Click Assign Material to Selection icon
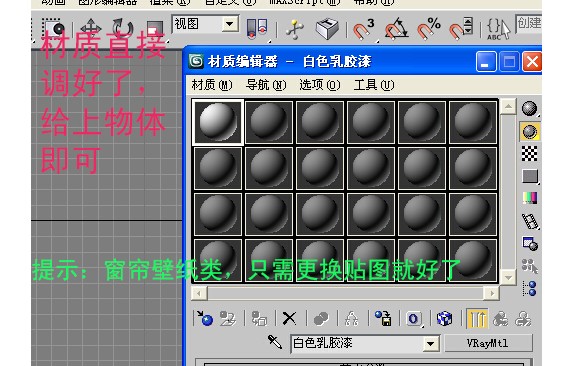 point(259,319)
